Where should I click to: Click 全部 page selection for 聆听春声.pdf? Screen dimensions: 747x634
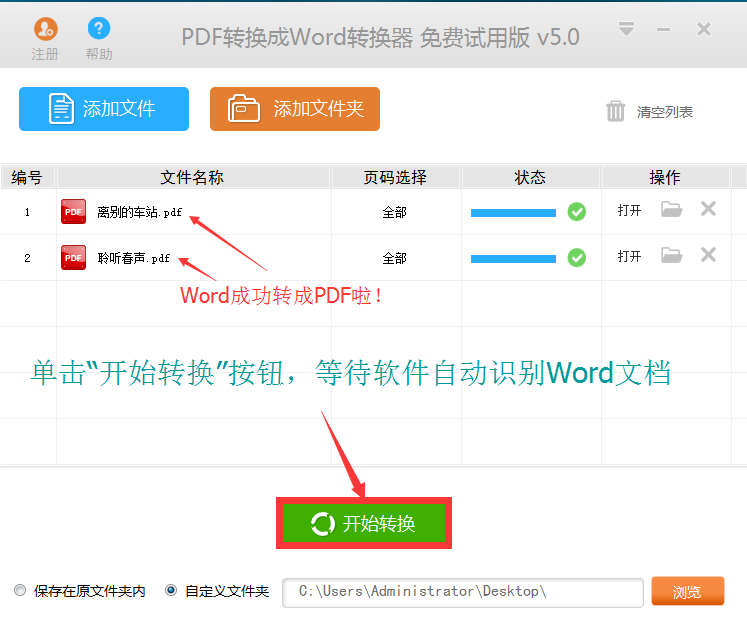click(394, 259)
